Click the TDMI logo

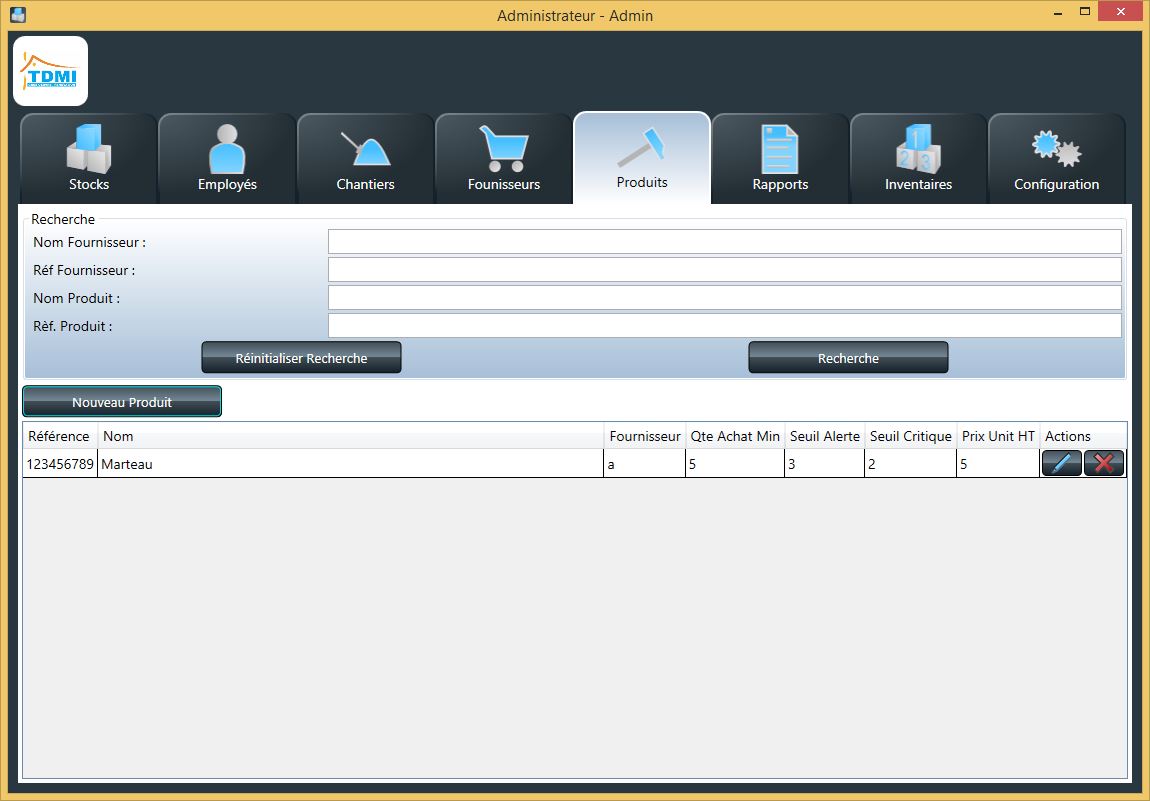tap(51, 71)
